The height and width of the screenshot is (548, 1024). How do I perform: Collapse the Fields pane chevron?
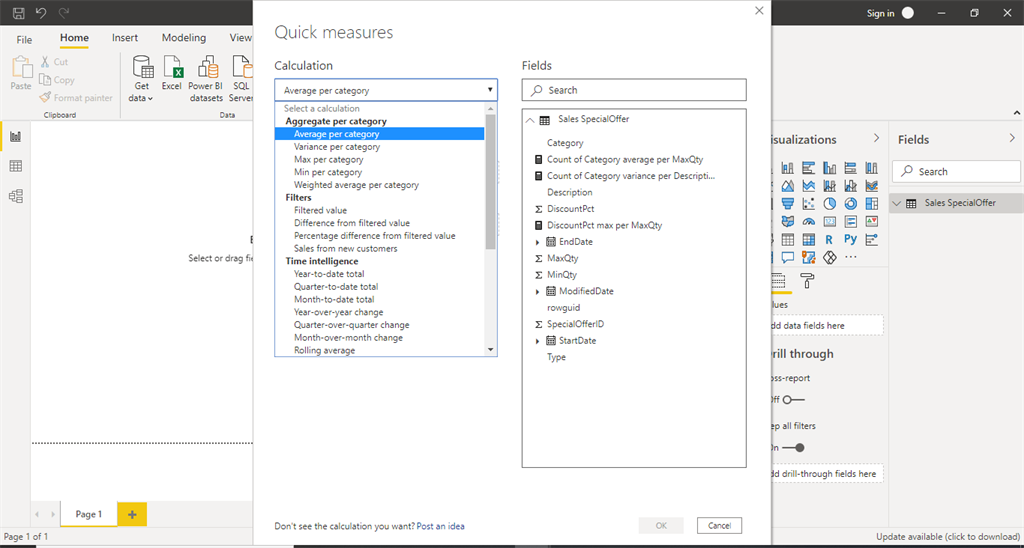pos(1012,138)
